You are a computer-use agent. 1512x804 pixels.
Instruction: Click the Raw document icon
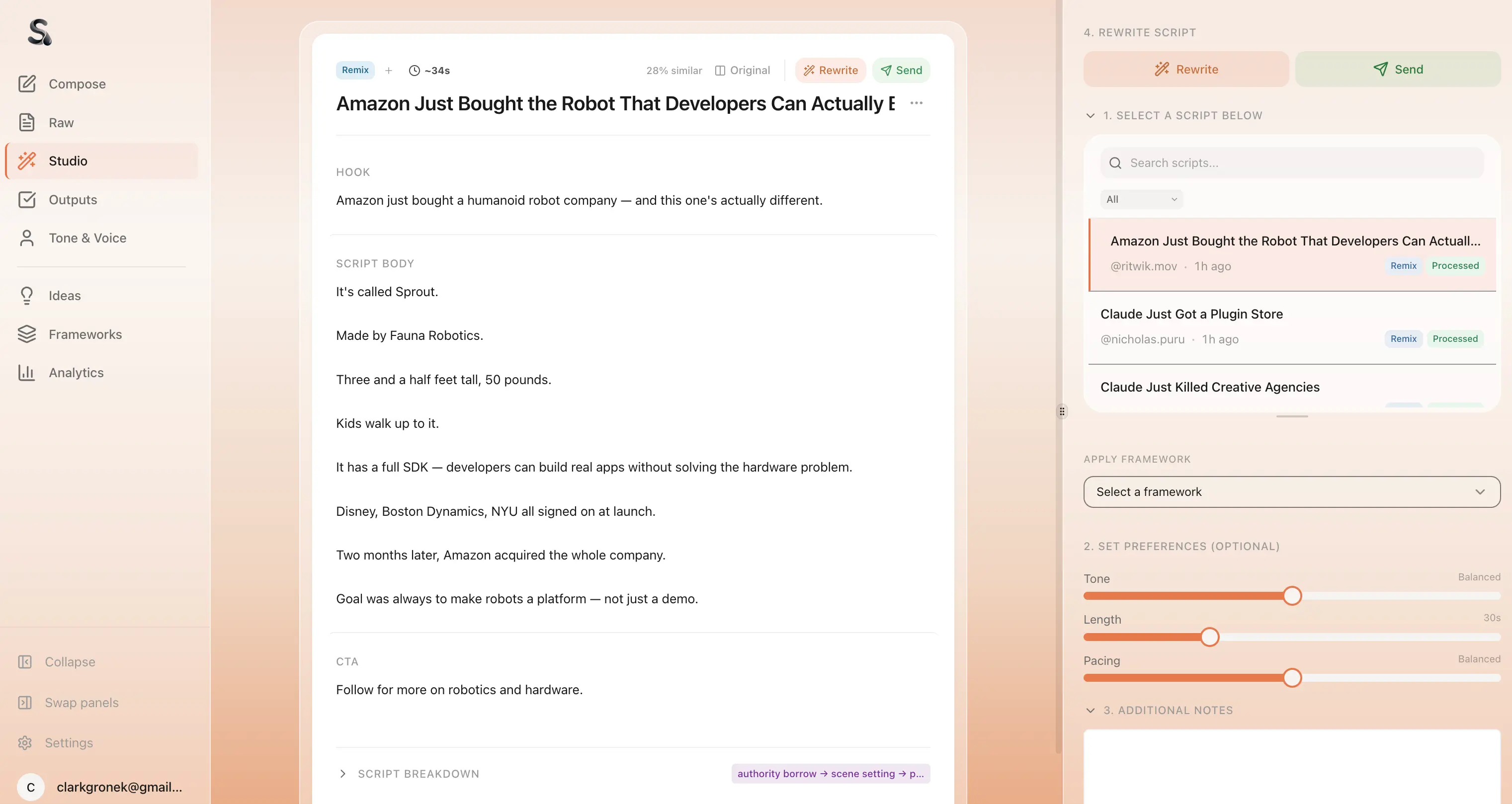click(26, 123)
